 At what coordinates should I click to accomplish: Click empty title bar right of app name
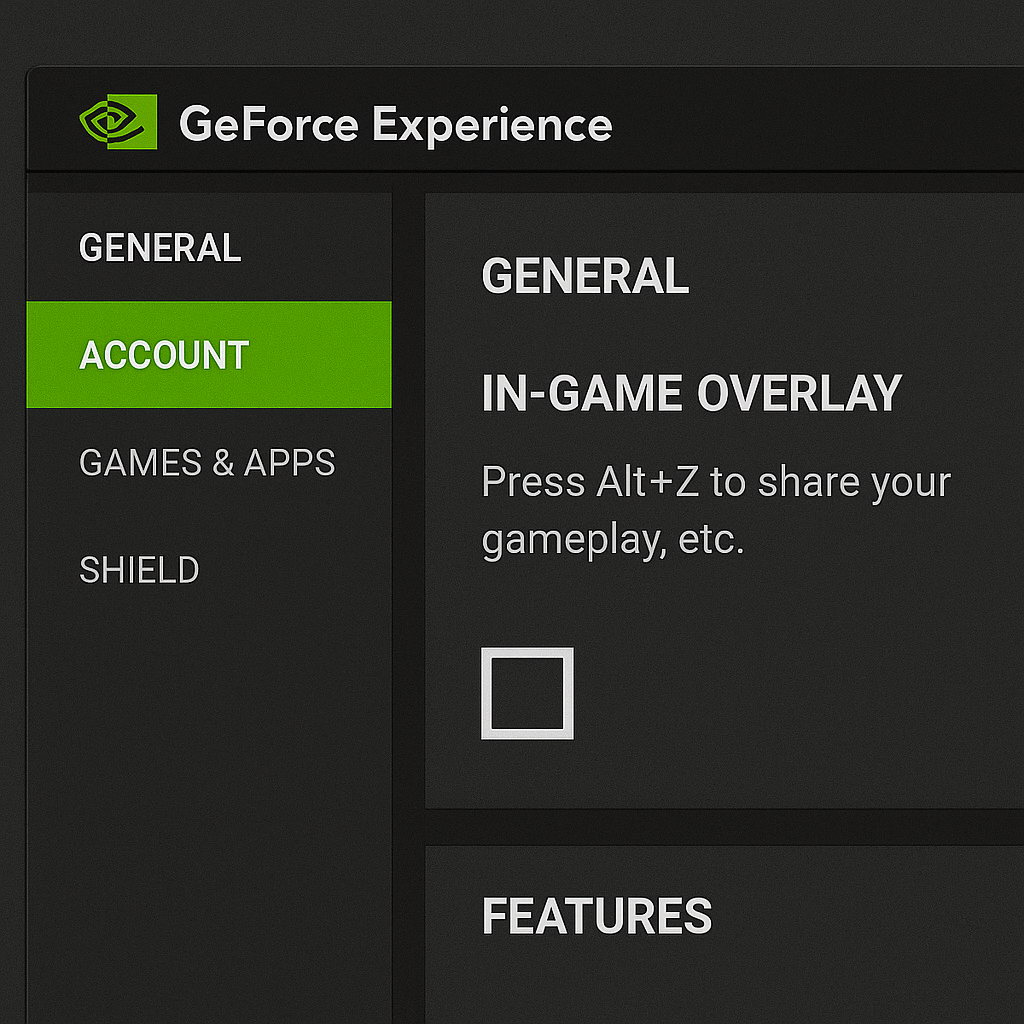(820, 125)
